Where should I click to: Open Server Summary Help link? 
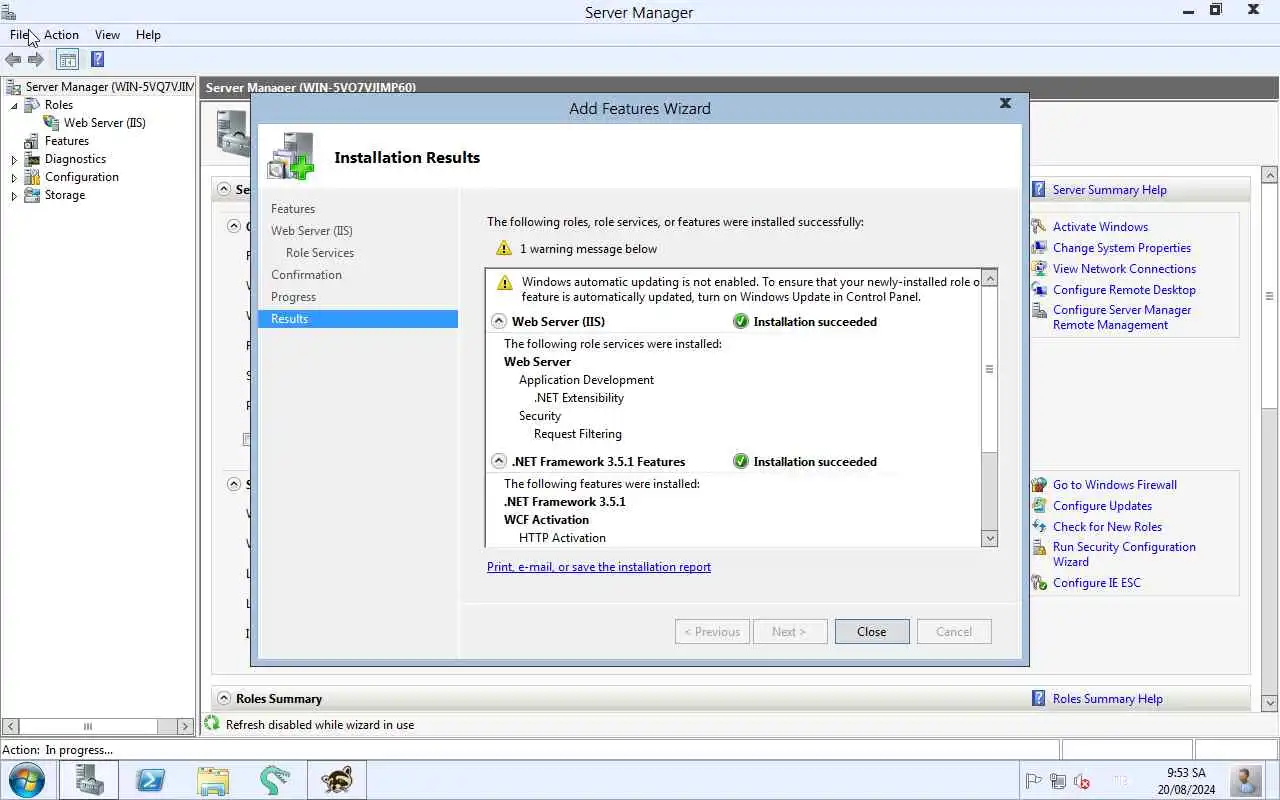pyautogui.click(x=1110, y=190)
